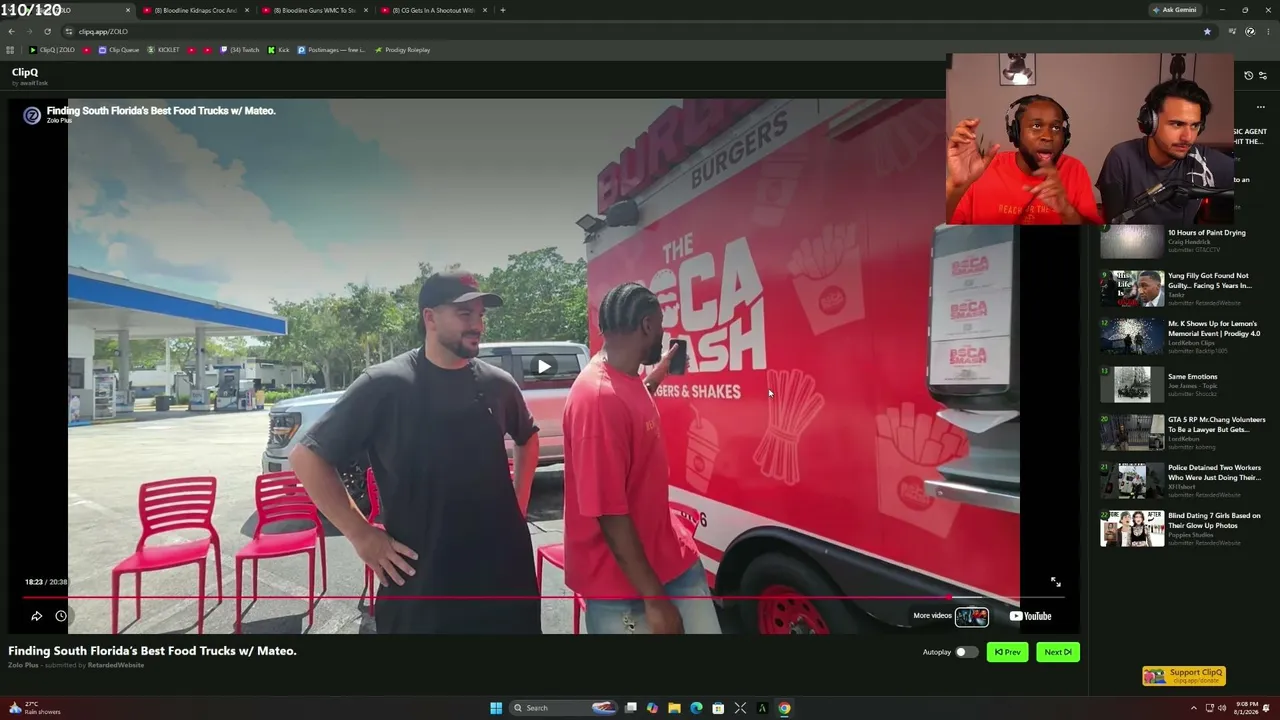This screenshot has height=720, width=1280.
Task: Skip to next clip with Next button
Action: pyautogui.click(x=1057, y=652)
